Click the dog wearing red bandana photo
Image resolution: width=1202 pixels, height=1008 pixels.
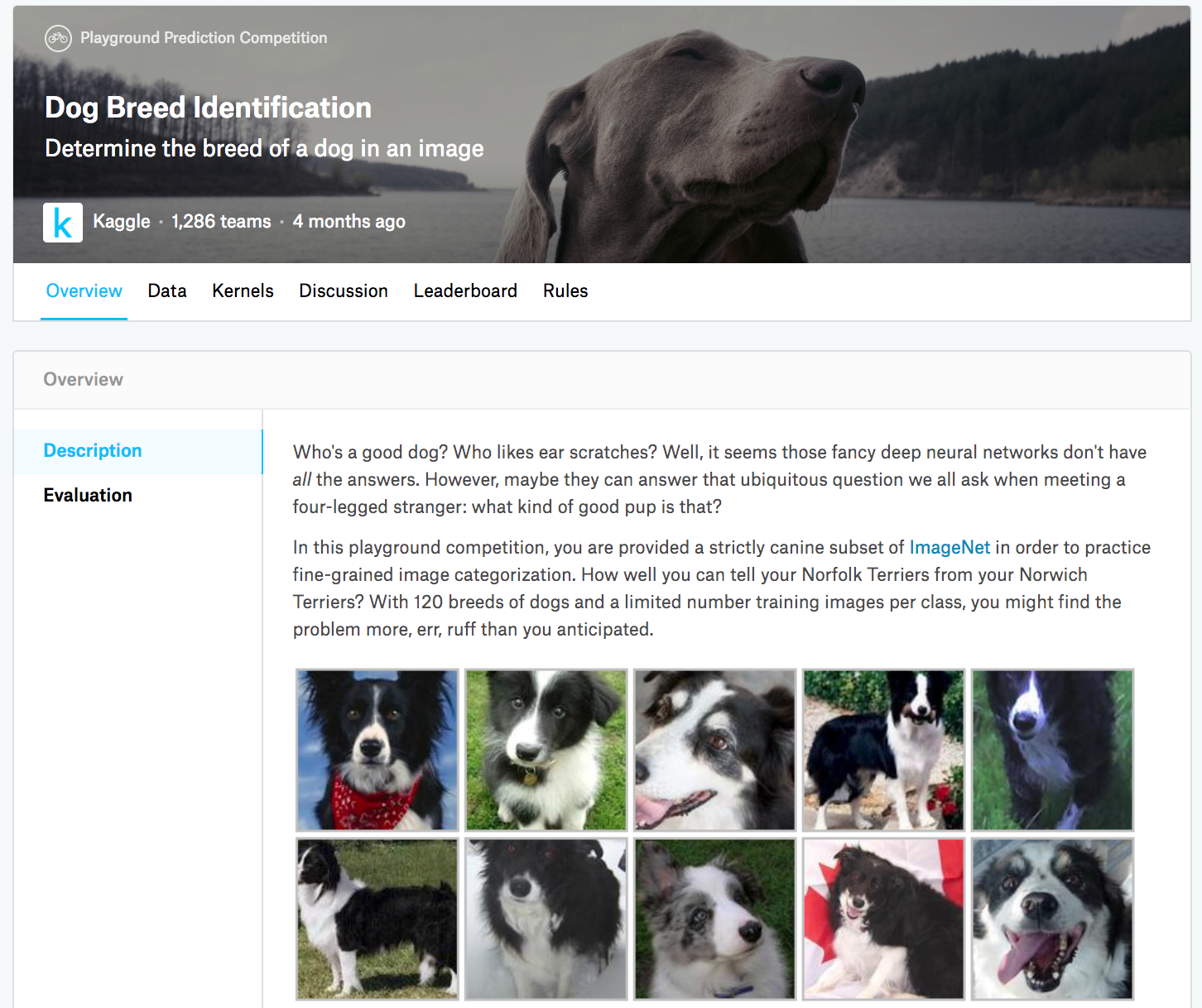[x=377, y=750]
